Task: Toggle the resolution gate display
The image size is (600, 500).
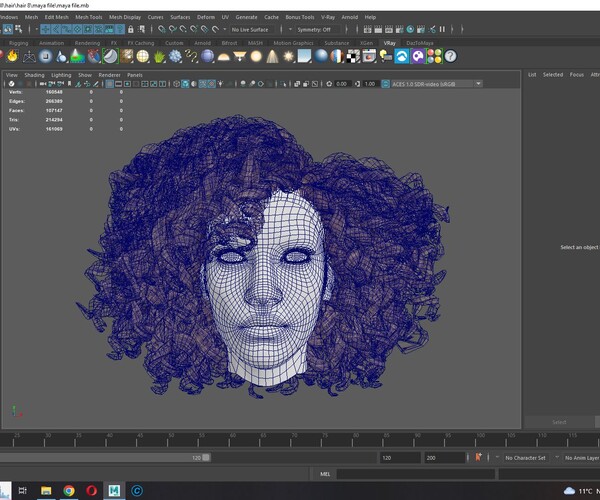Action: pos(127,84)
